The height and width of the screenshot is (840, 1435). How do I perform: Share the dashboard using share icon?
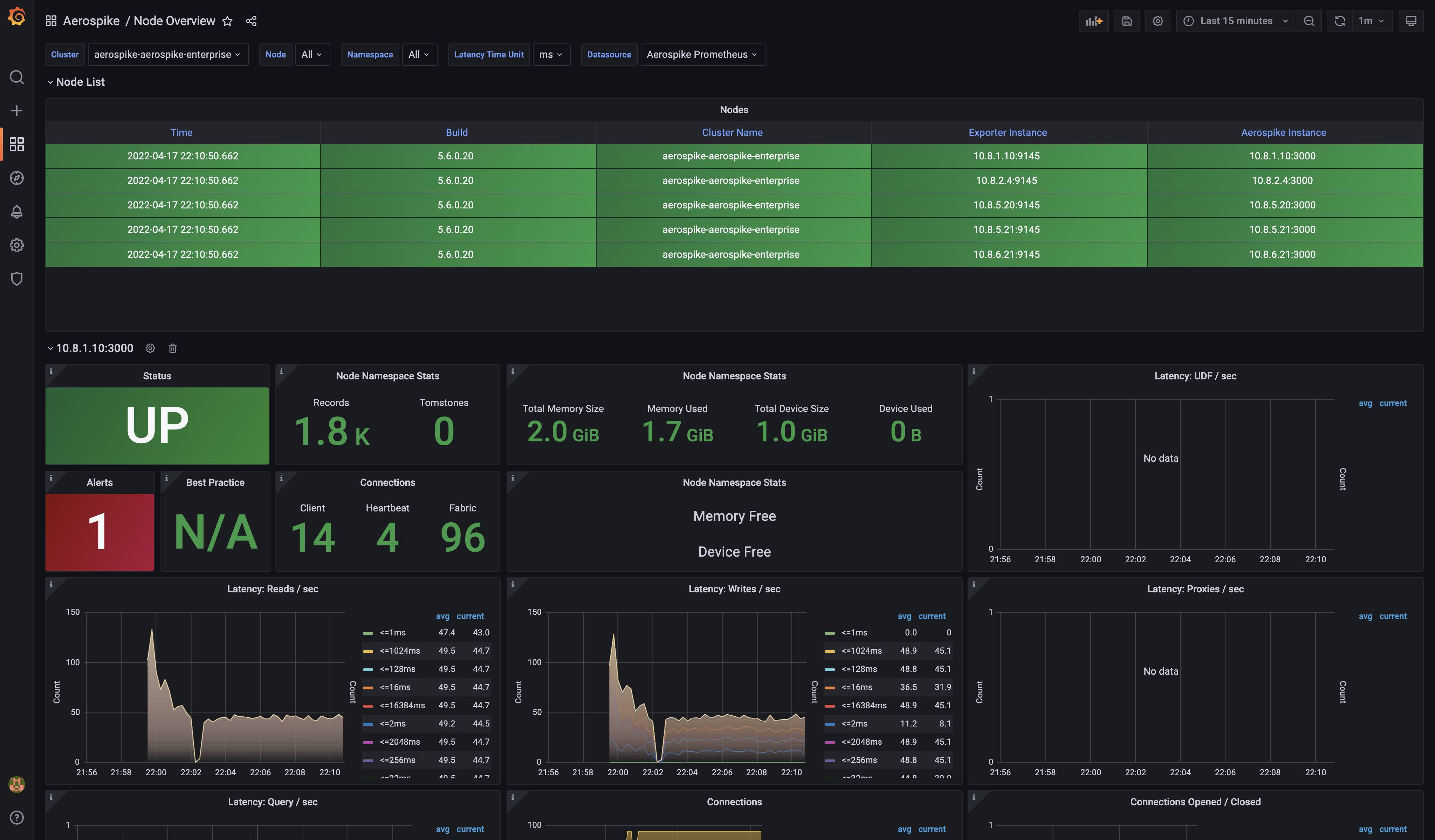click(251, 21)
